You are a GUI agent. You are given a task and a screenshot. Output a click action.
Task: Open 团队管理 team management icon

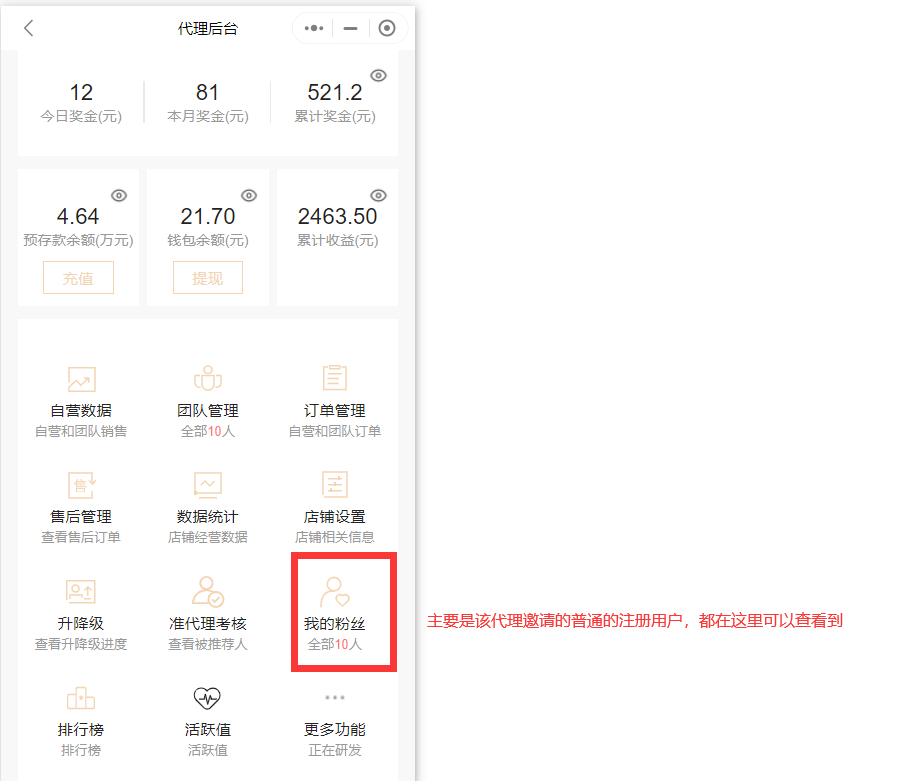tap(208, 380)
